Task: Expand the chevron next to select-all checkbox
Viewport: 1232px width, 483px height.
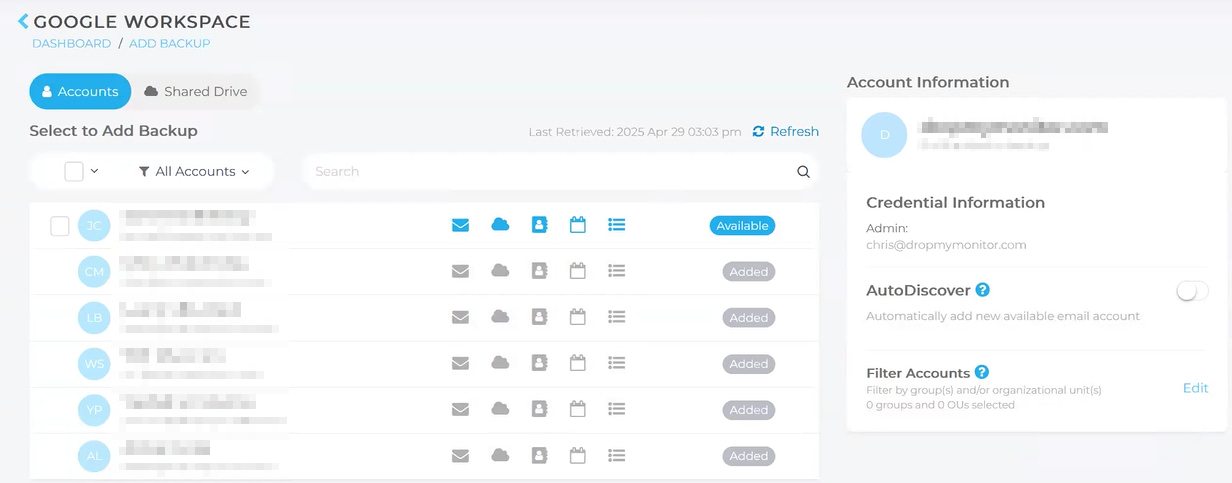Action: point(95,172)
